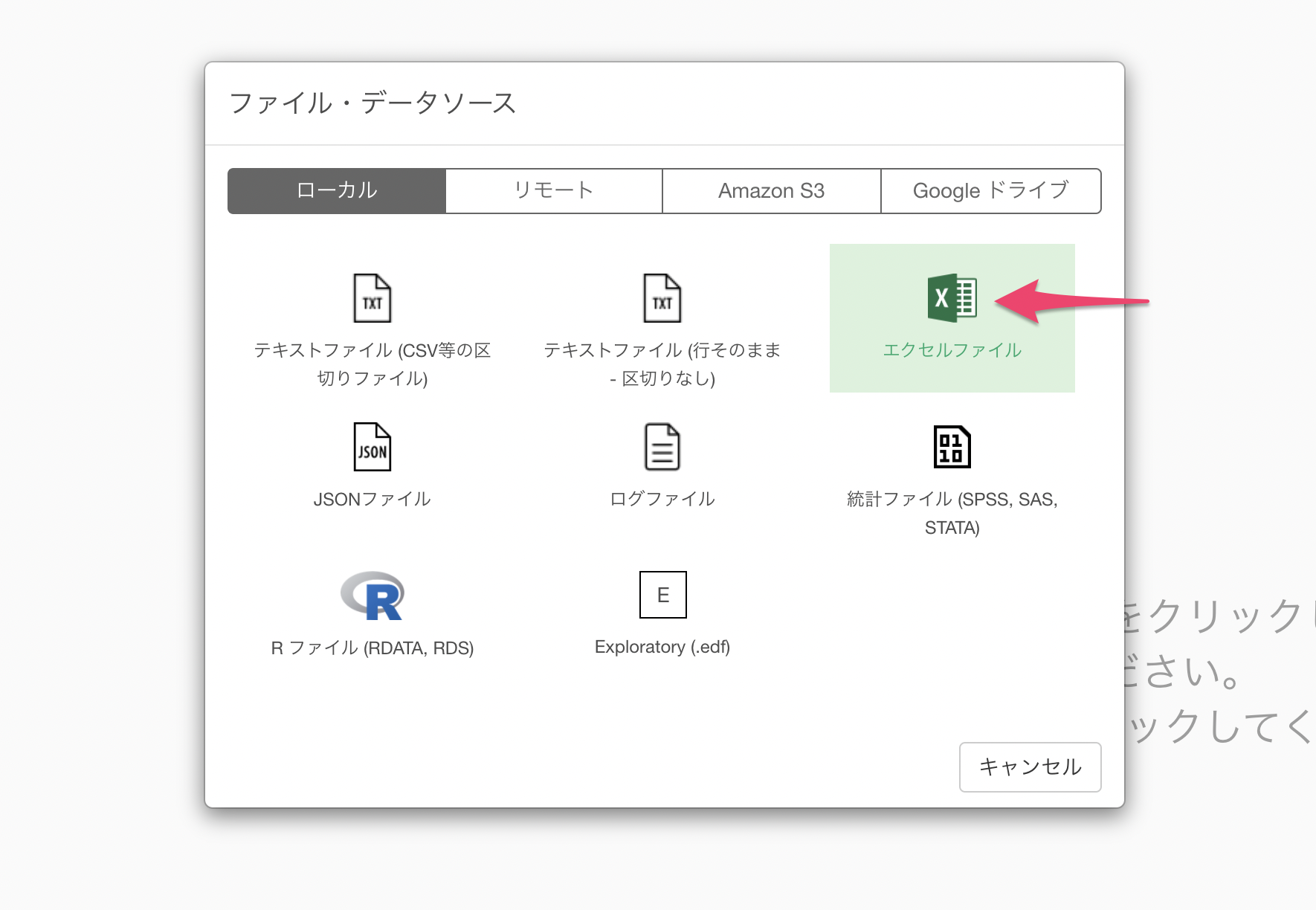Click the Exploratory (.edf) label

point(662,647)
